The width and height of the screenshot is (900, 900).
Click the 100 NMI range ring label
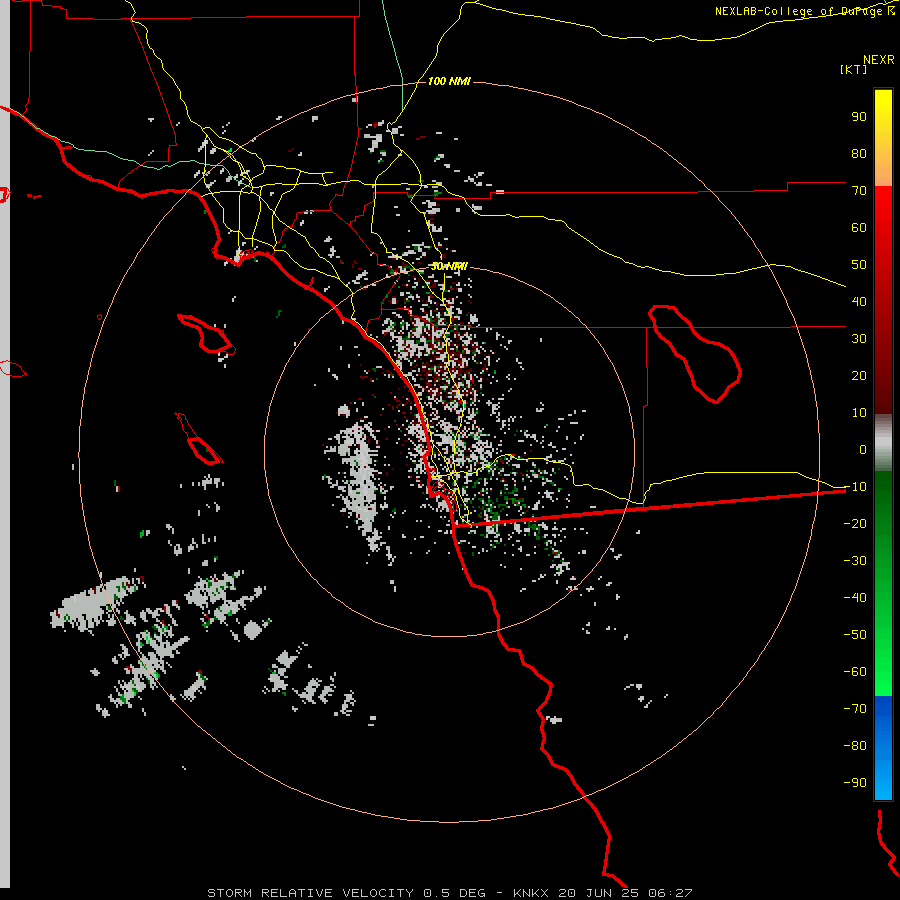(449, 82)
